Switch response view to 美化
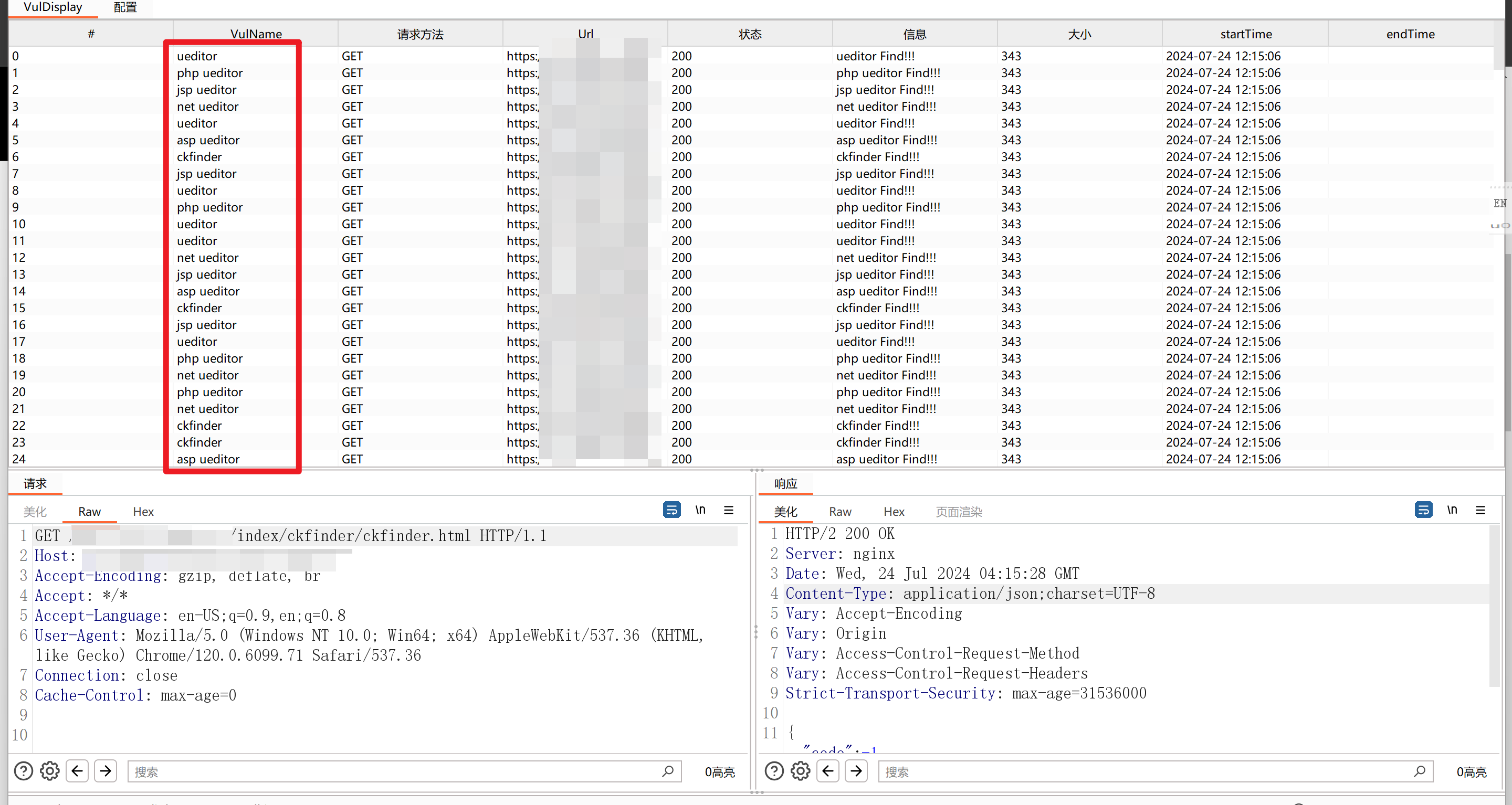Image resolution: width=1512 pixels, height=805 pixels. click(x=785, y=512)
